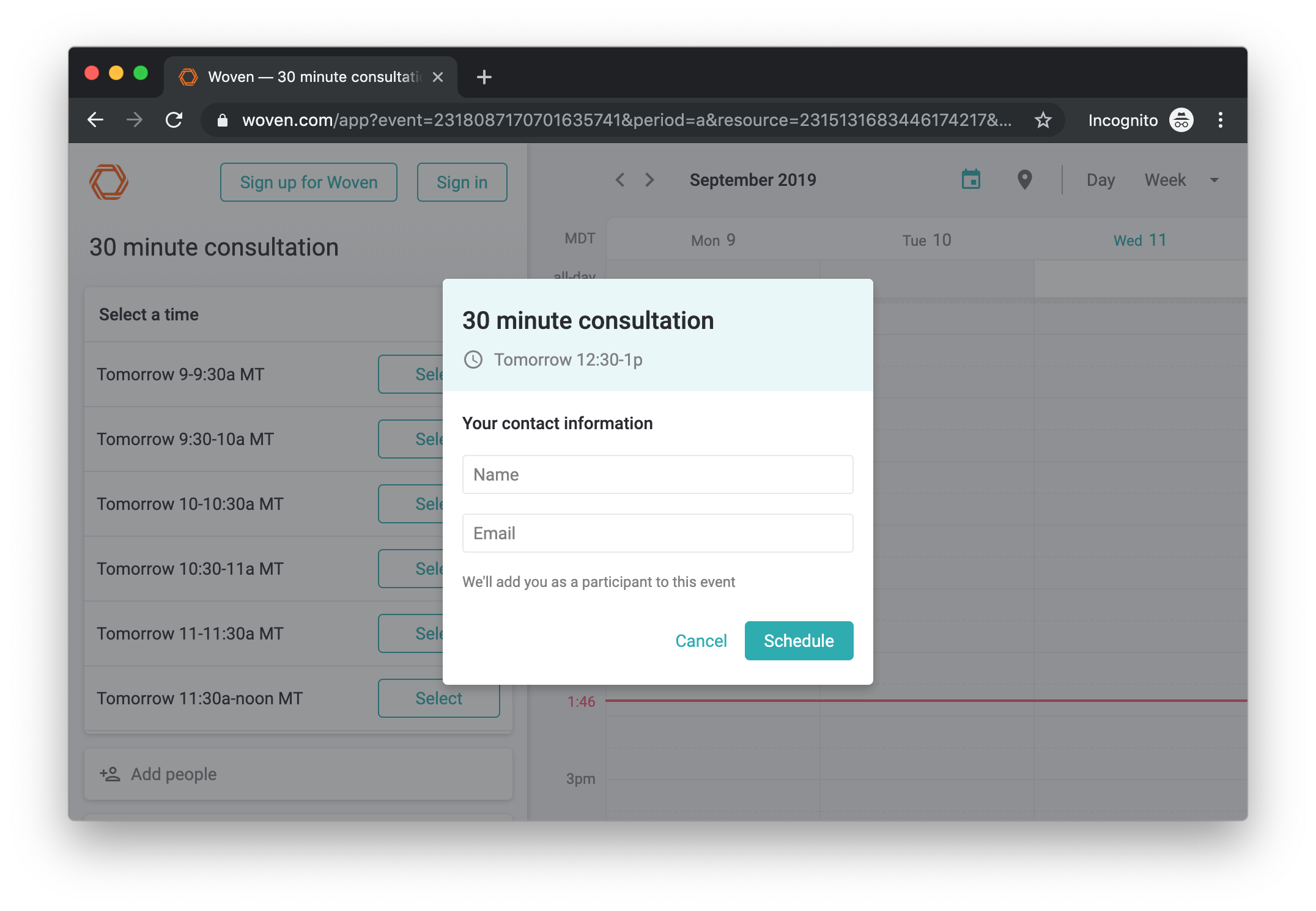
Task: Switch to Day view
Action: (1101, 180)
